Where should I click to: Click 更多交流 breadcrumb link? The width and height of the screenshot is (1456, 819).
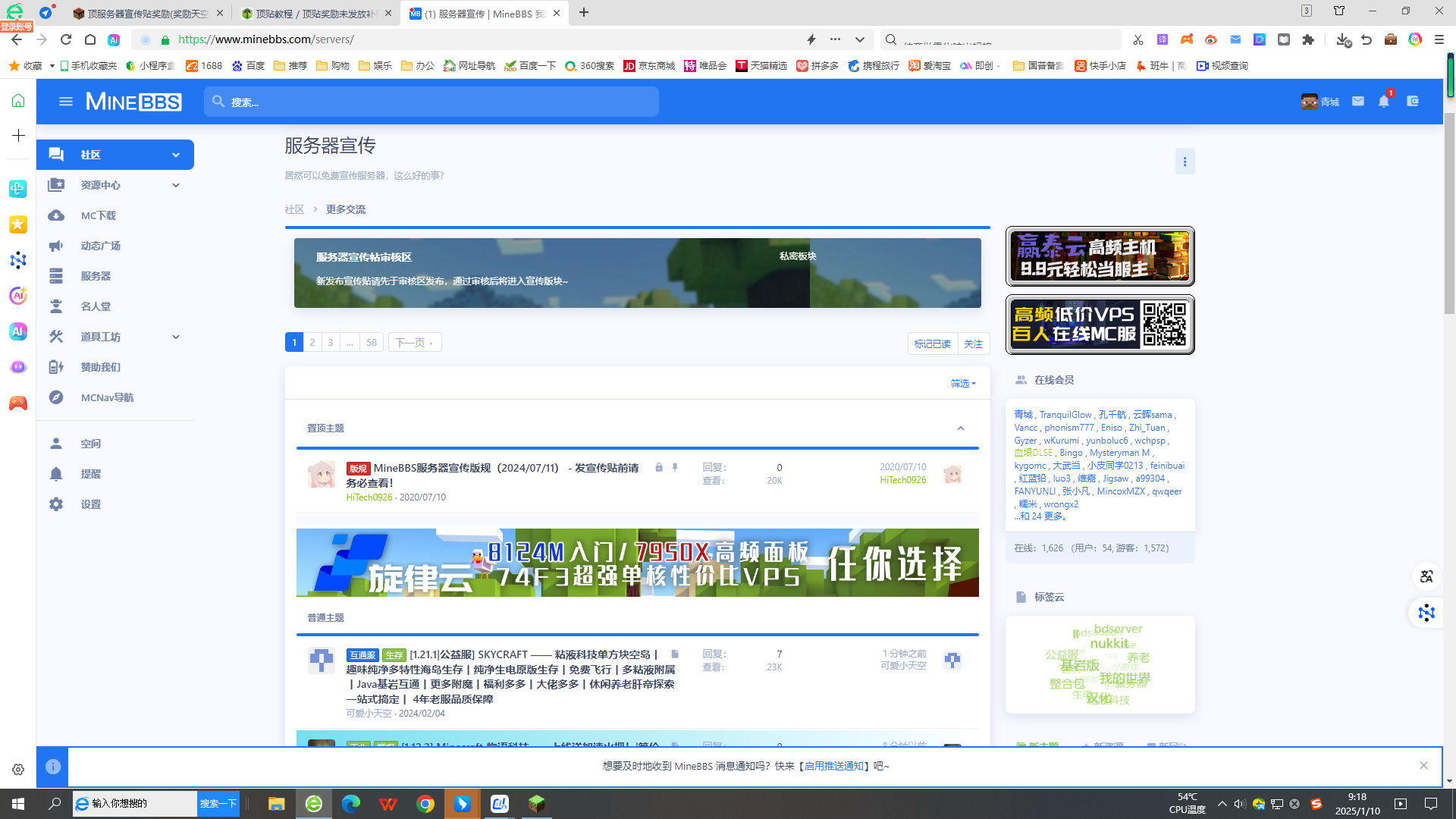pos(346,209)
